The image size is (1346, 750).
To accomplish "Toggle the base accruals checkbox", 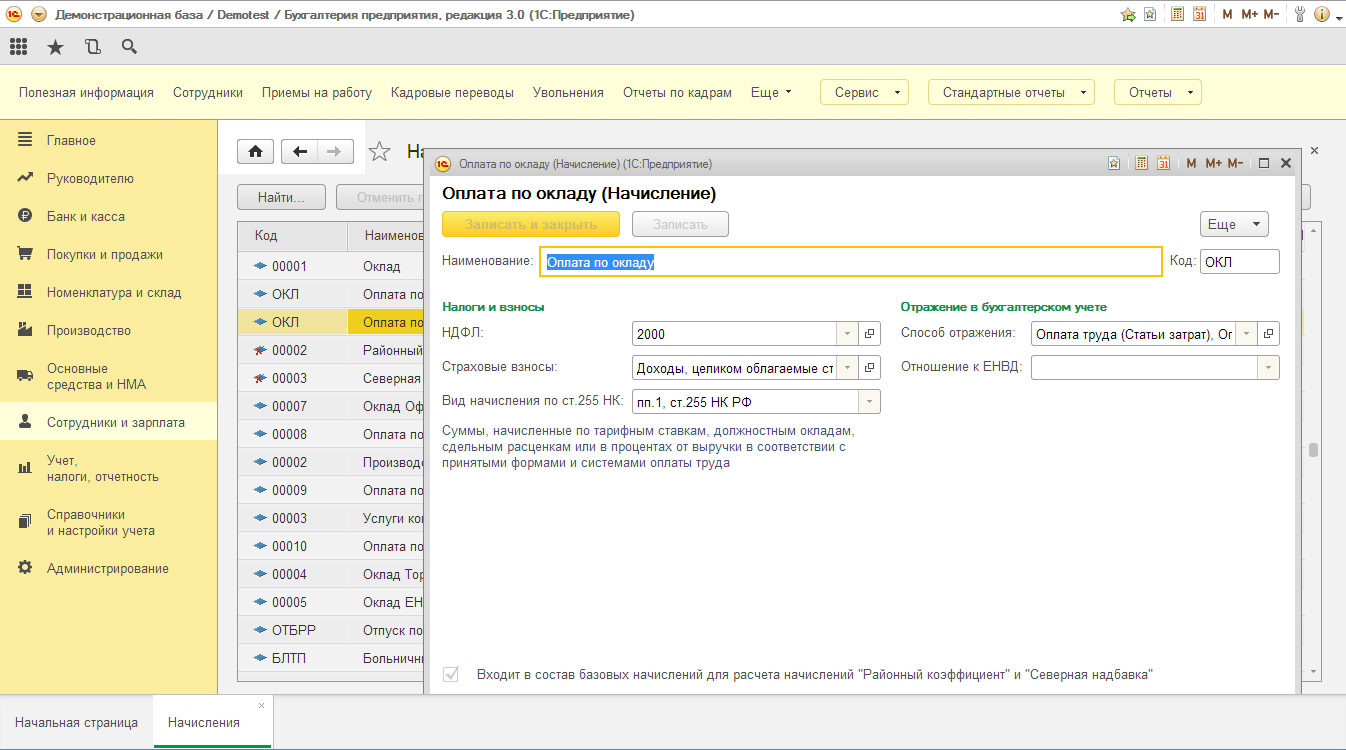I will pos(451,675).
